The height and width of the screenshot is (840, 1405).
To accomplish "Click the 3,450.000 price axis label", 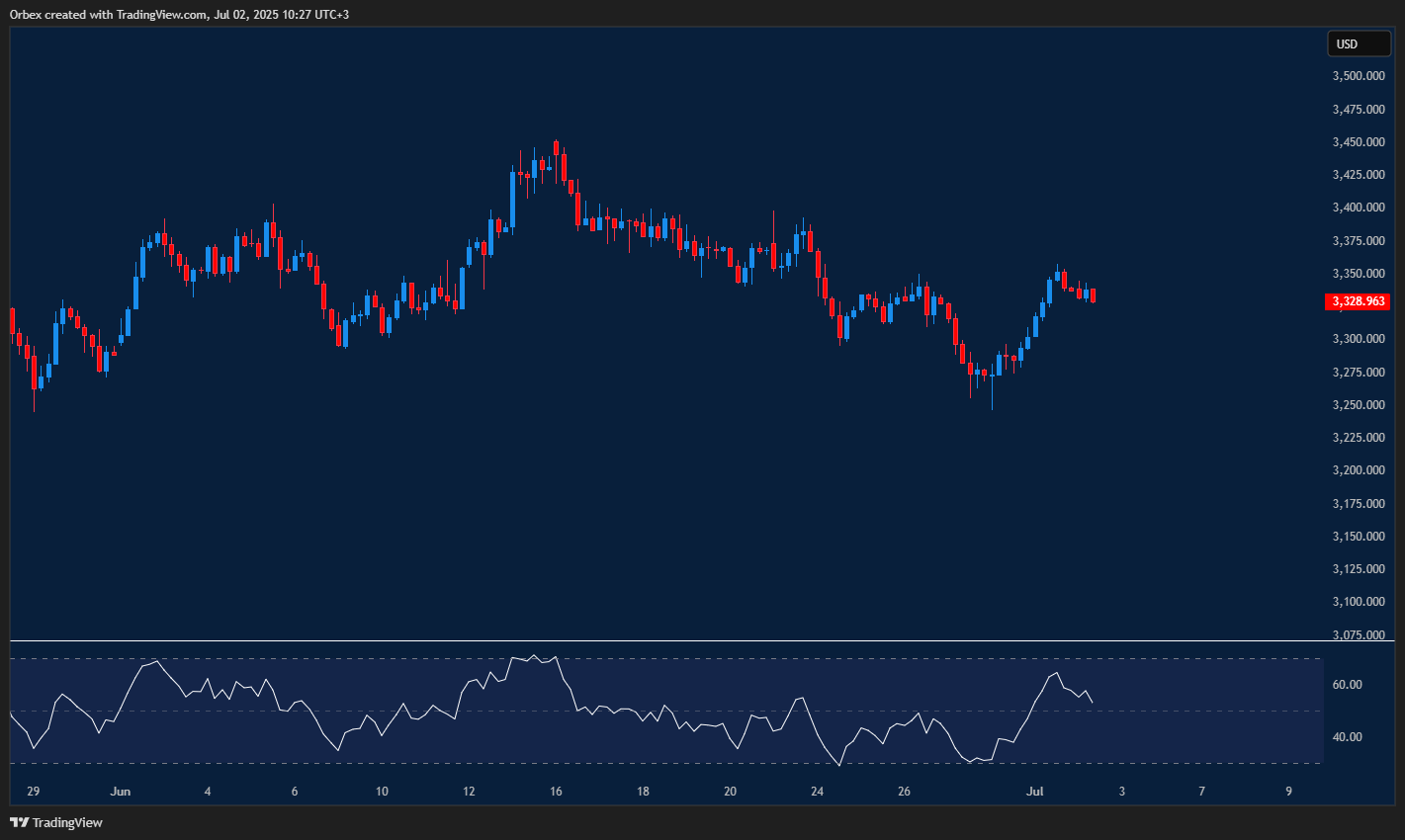I will 1358,142.
